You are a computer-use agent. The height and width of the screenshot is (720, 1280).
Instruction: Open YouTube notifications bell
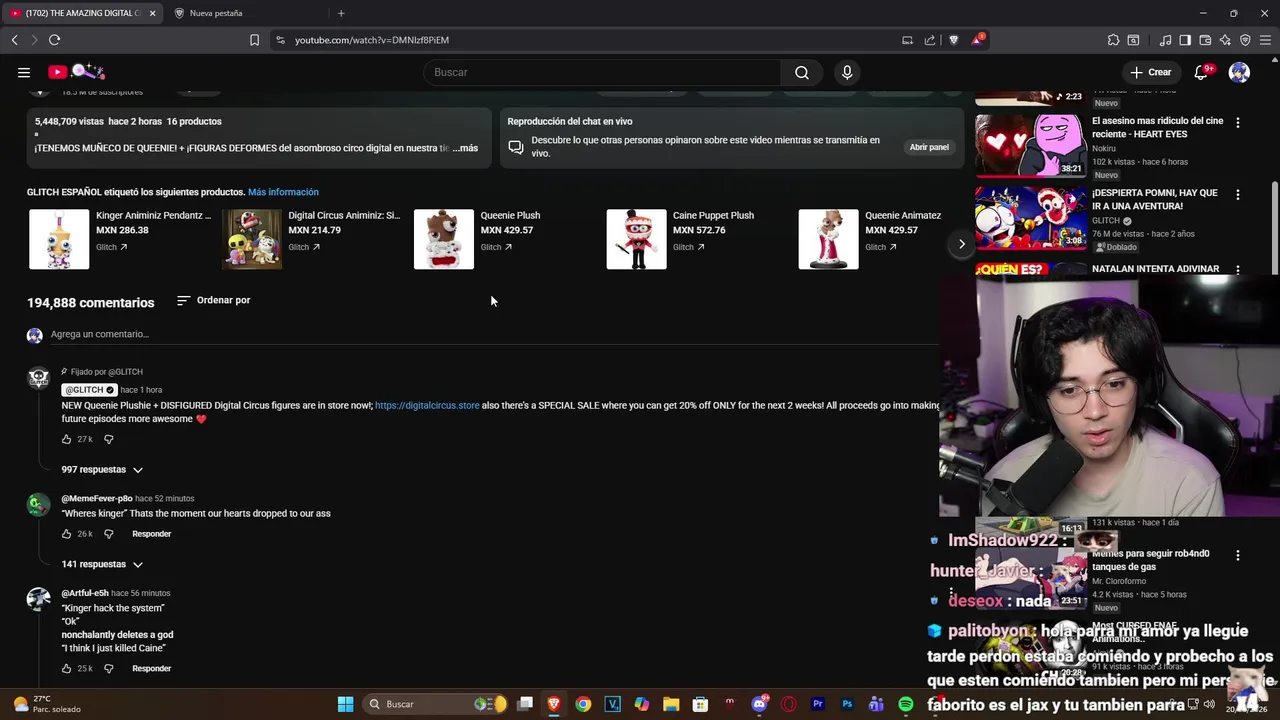(x=1203, y=72)
